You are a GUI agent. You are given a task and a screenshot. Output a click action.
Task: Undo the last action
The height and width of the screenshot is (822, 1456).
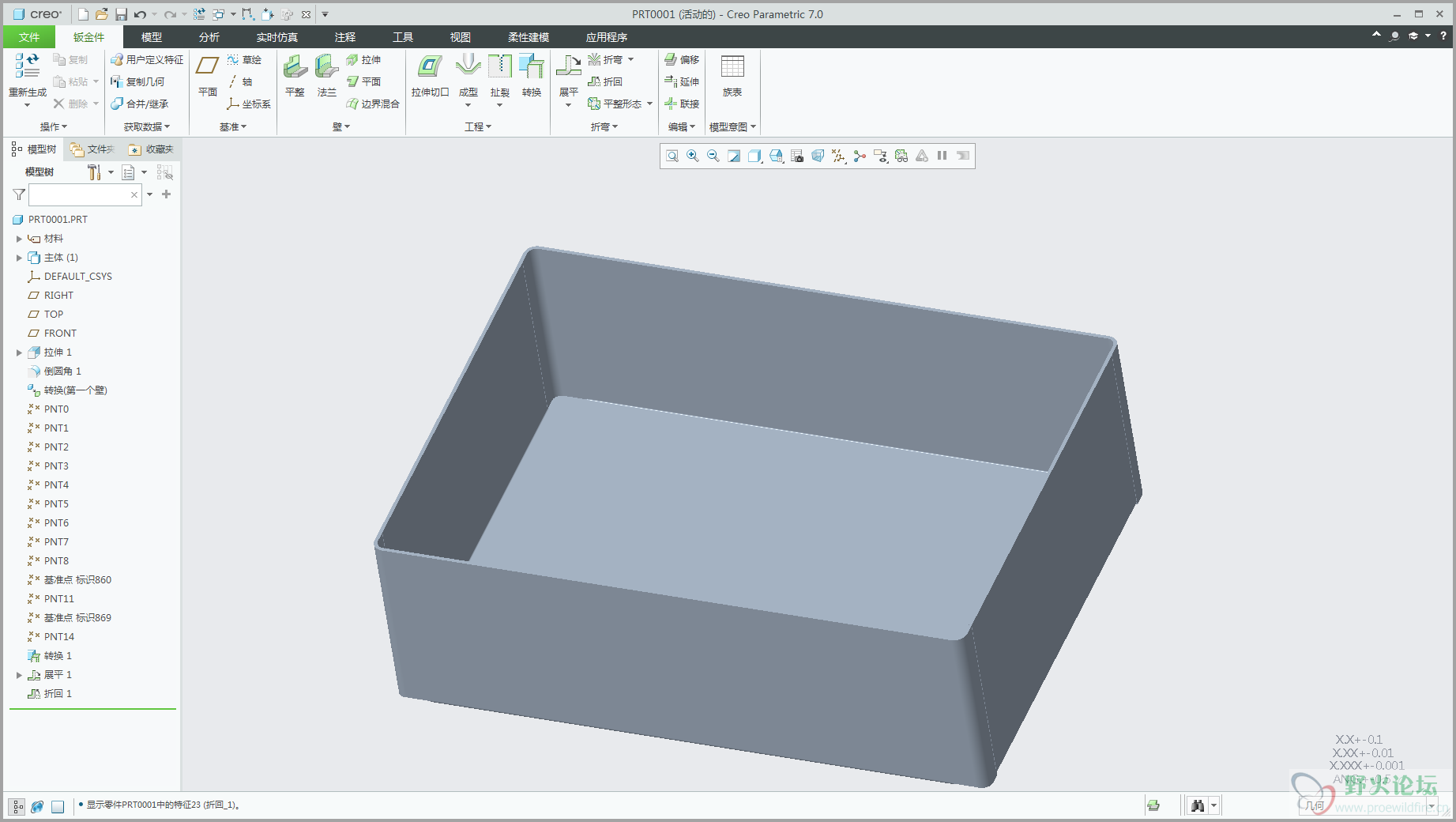pyautogui.click(x=140, y=14)
